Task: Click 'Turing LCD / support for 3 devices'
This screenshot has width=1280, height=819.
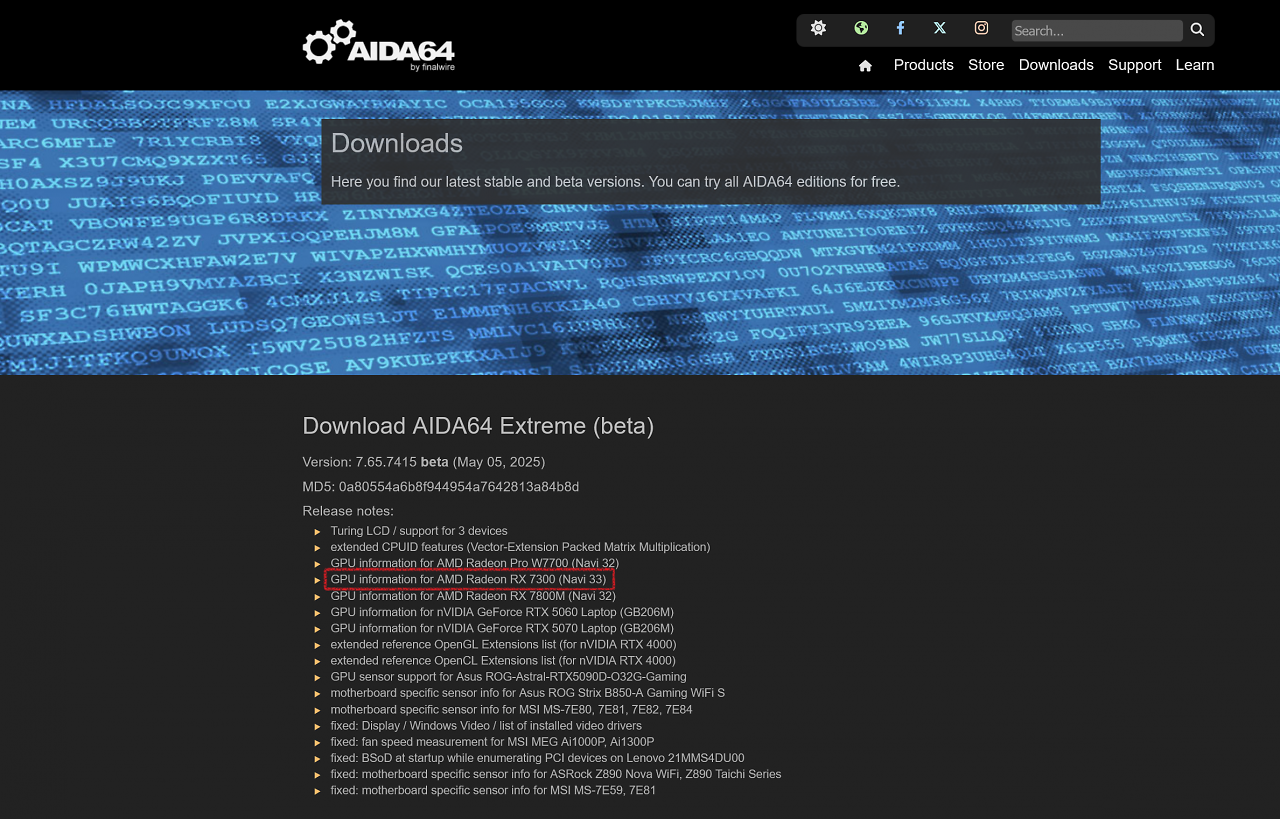Action: click(419, 531)
